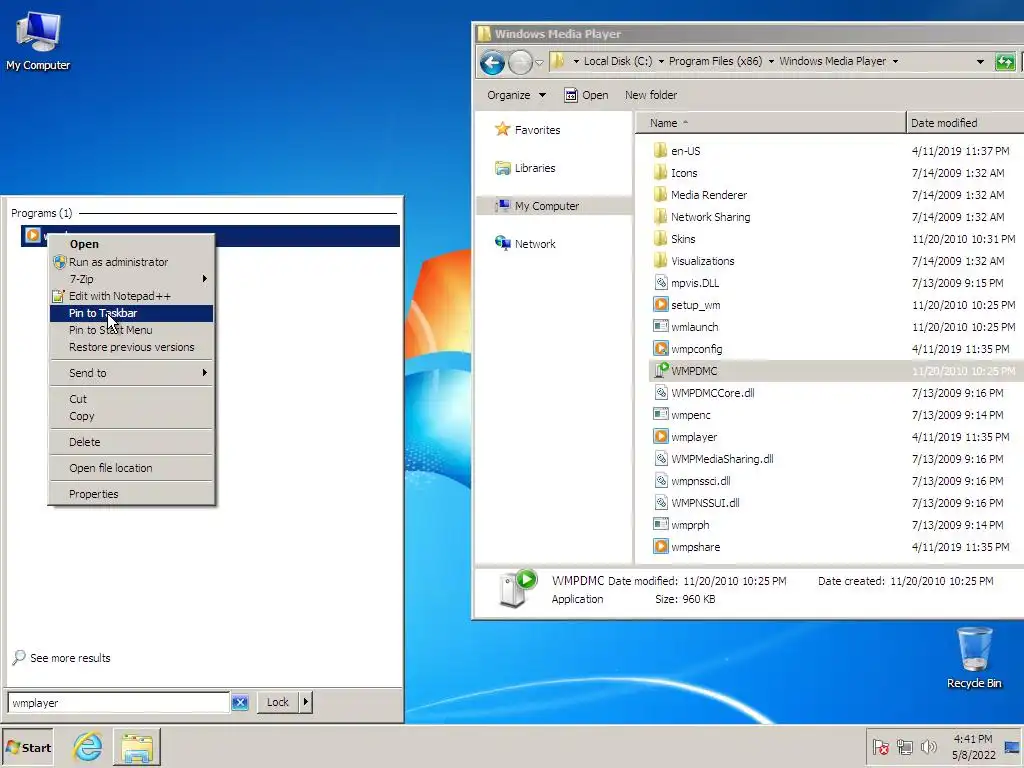Select the Media Renderer folder
This screenshot has width=1024, height=768.
[709, 195]
